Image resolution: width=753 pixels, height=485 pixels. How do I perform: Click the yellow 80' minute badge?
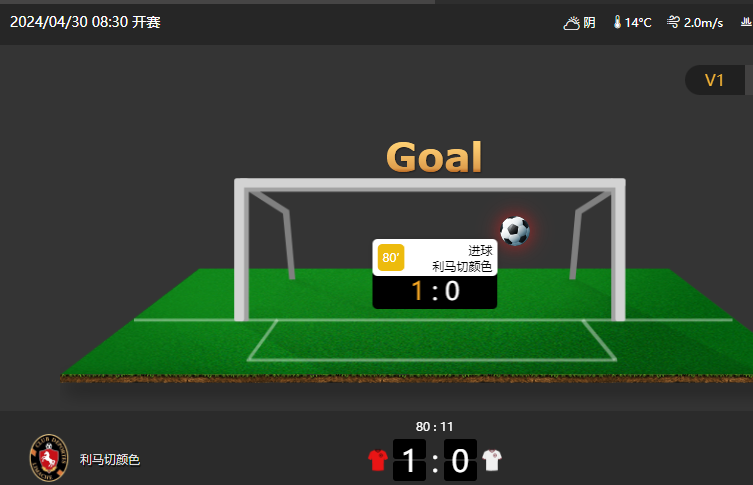tap(391, 257)
